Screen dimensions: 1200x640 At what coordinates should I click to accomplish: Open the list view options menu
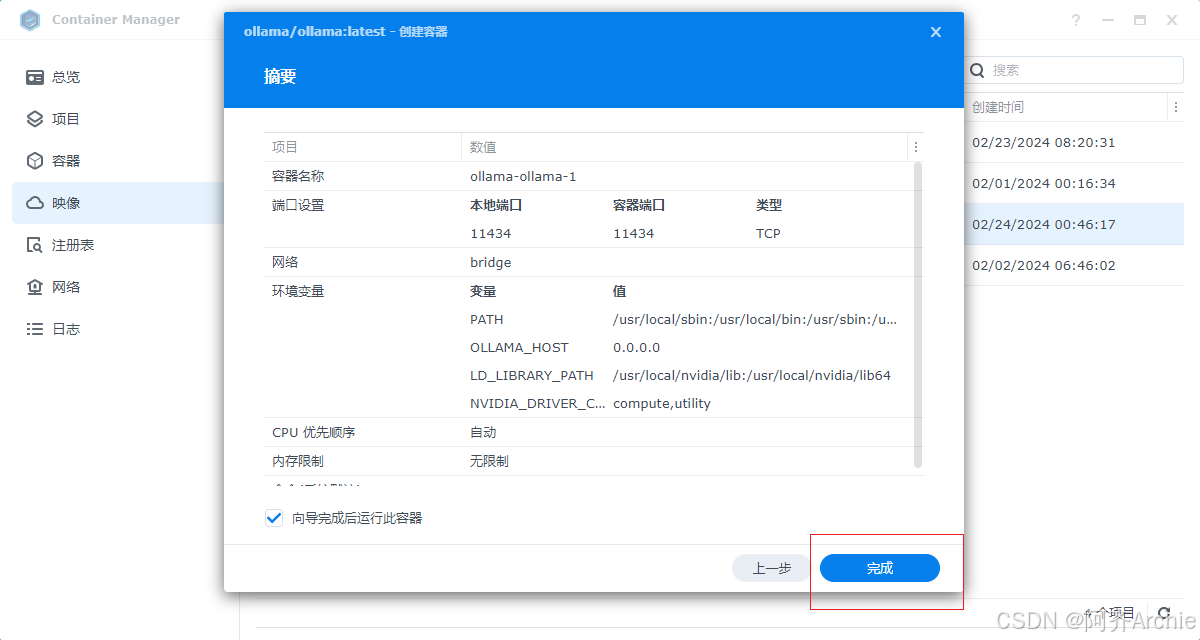[x=1176, y=107]
